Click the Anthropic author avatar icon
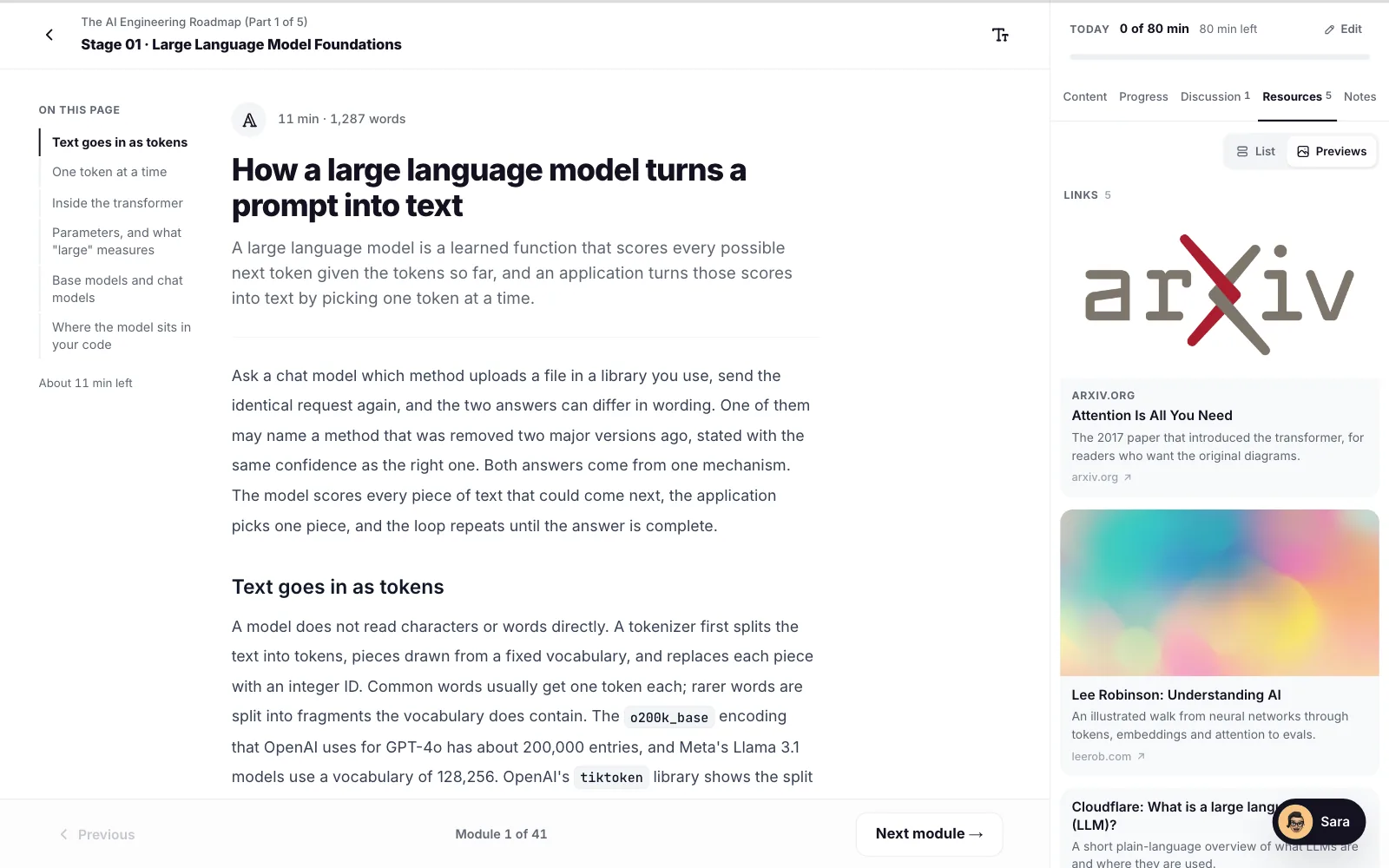 coord(249,120)
